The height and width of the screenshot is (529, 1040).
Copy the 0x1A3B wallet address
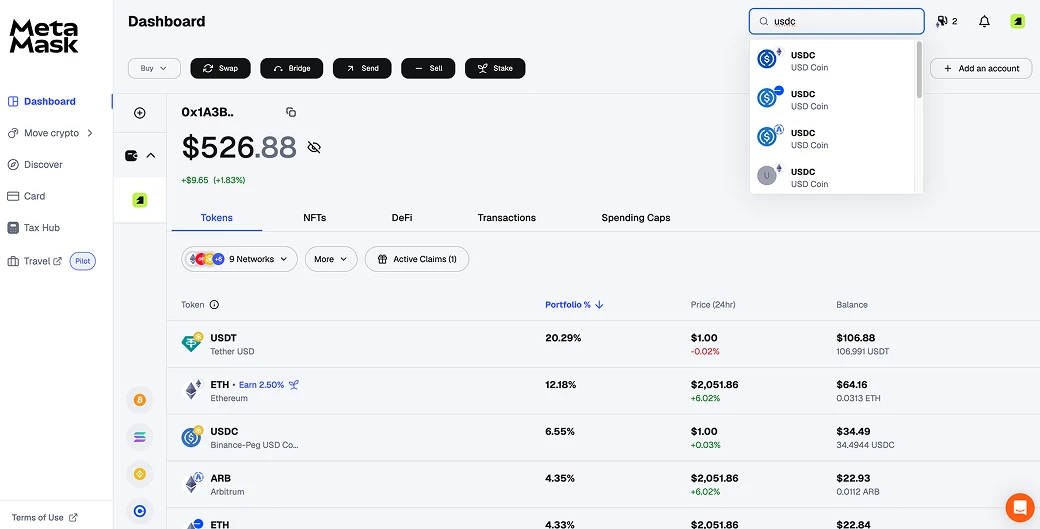tap(291, 112)
